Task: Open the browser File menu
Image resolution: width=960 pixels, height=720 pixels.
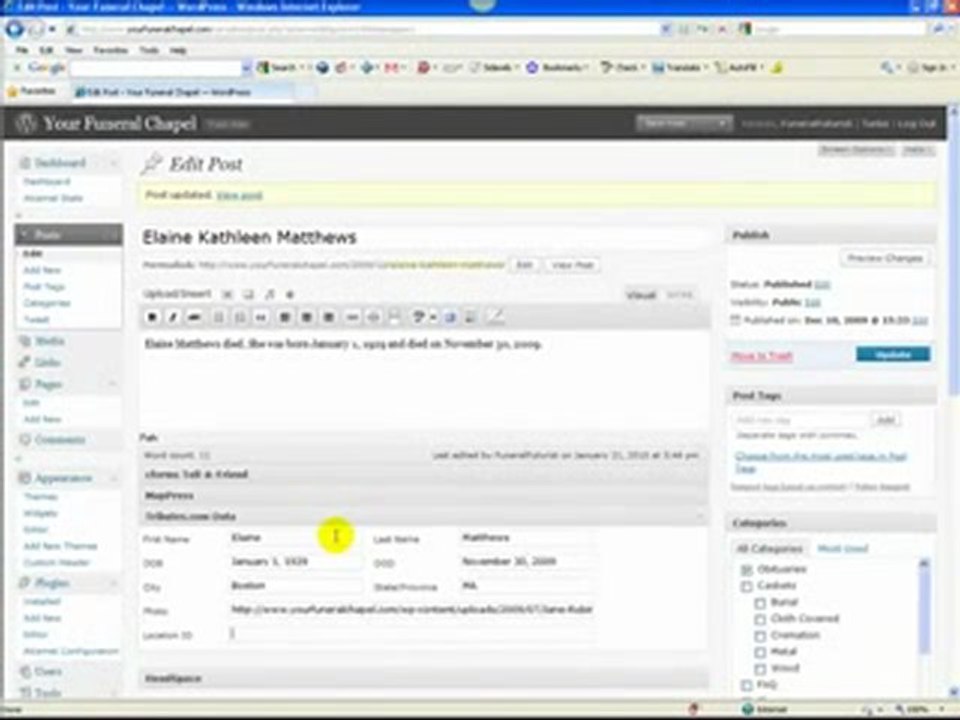Action: [x=22, y=50]
